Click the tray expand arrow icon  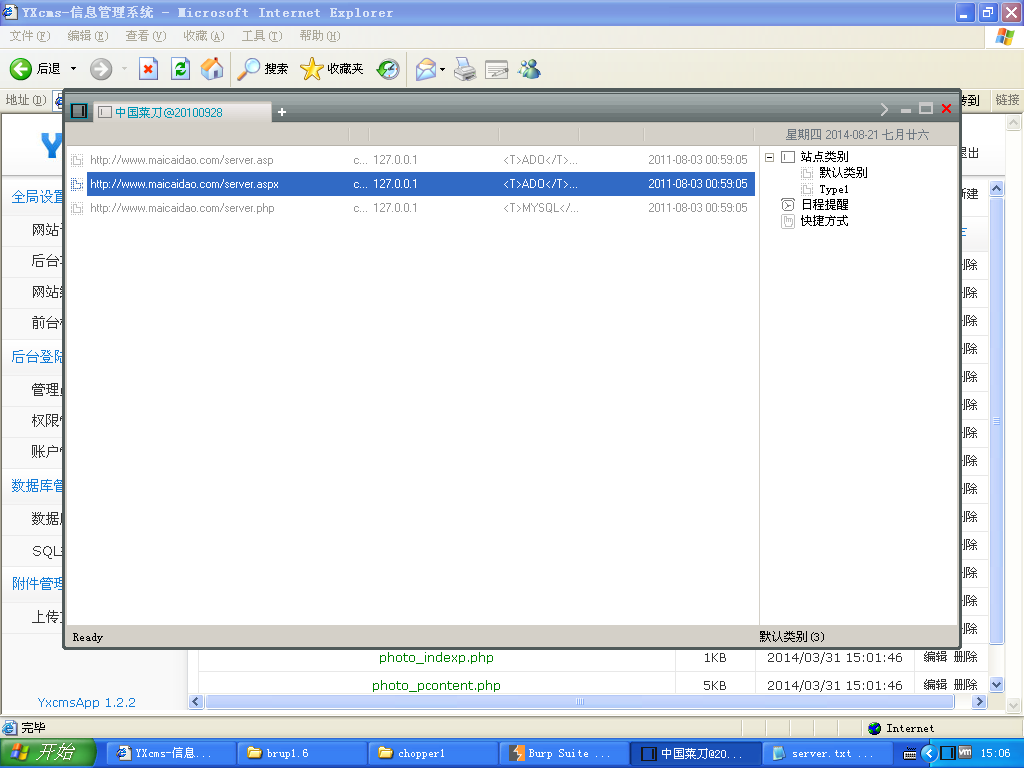pyautogui.click(x=929, y=754)
